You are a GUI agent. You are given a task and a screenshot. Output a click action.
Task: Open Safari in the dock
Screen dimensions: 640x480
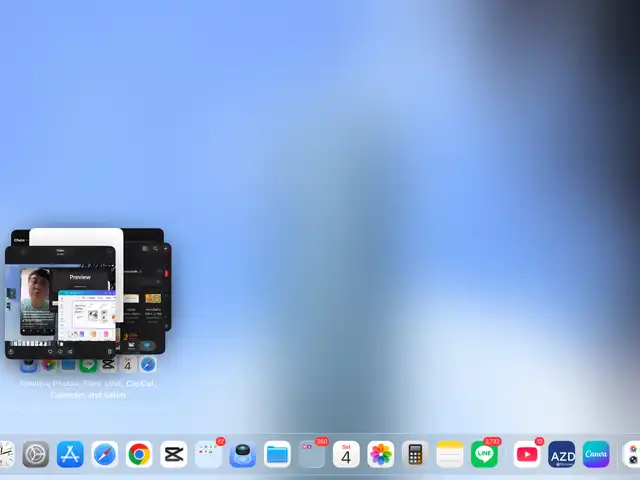click(x=105, y=455)
